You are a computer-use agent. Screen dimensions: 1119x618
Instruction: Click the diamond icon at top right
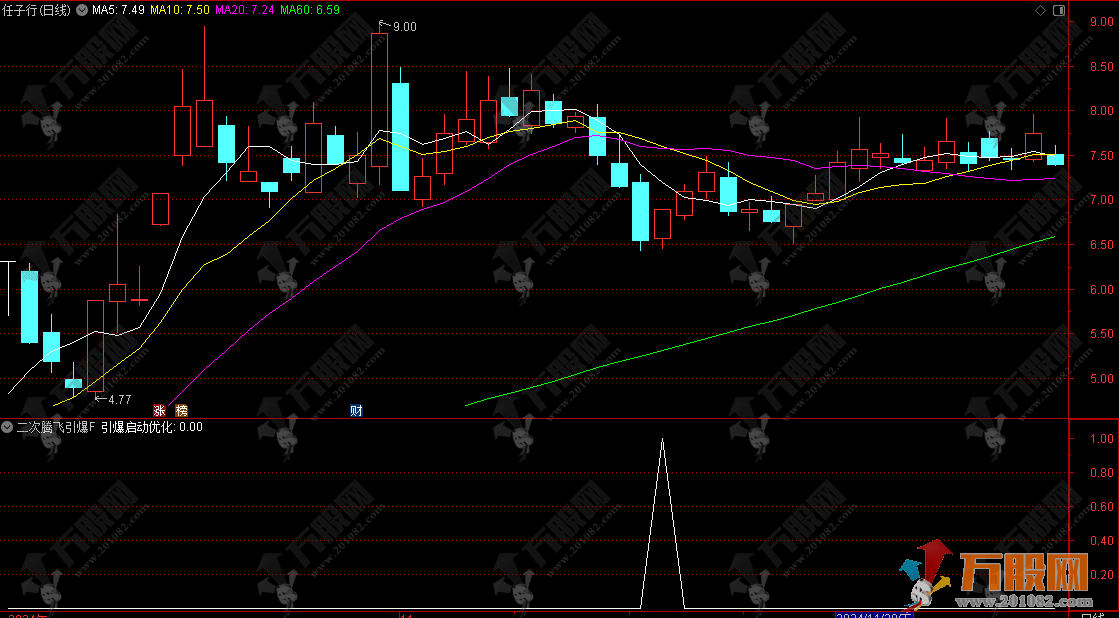pos(1040,10)
